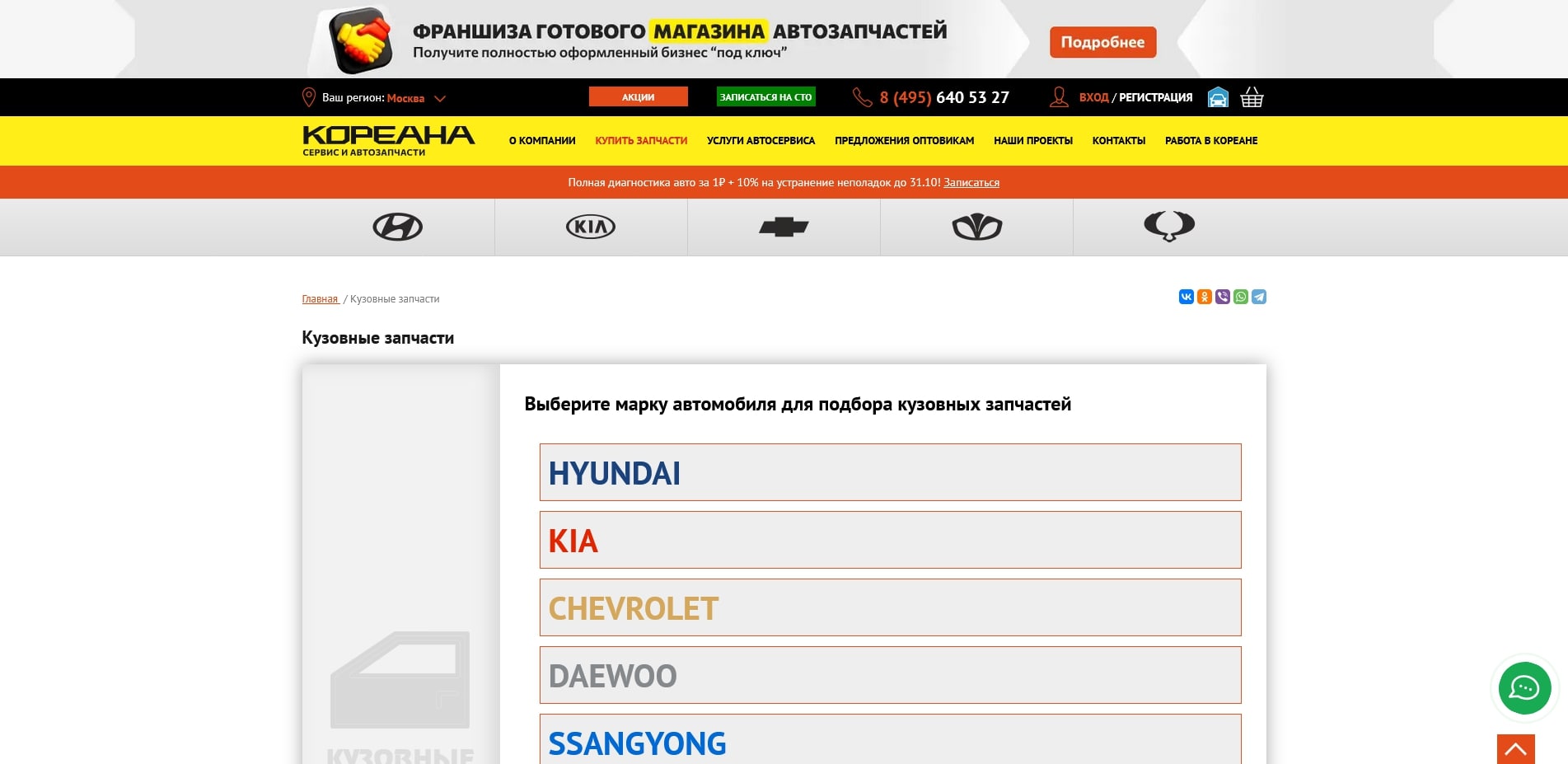
Task: Click the Hyundai logo icon
Action: click(x=397, y=227)
